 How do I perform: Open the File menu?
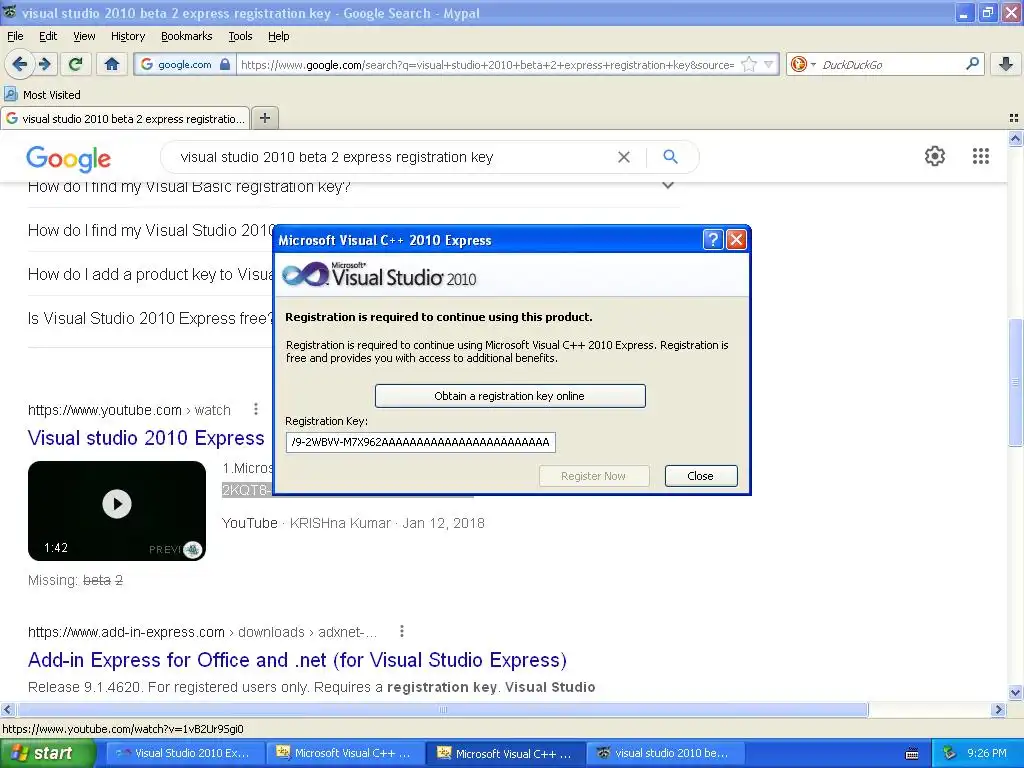pyautogui.click(x=15, y=36)
